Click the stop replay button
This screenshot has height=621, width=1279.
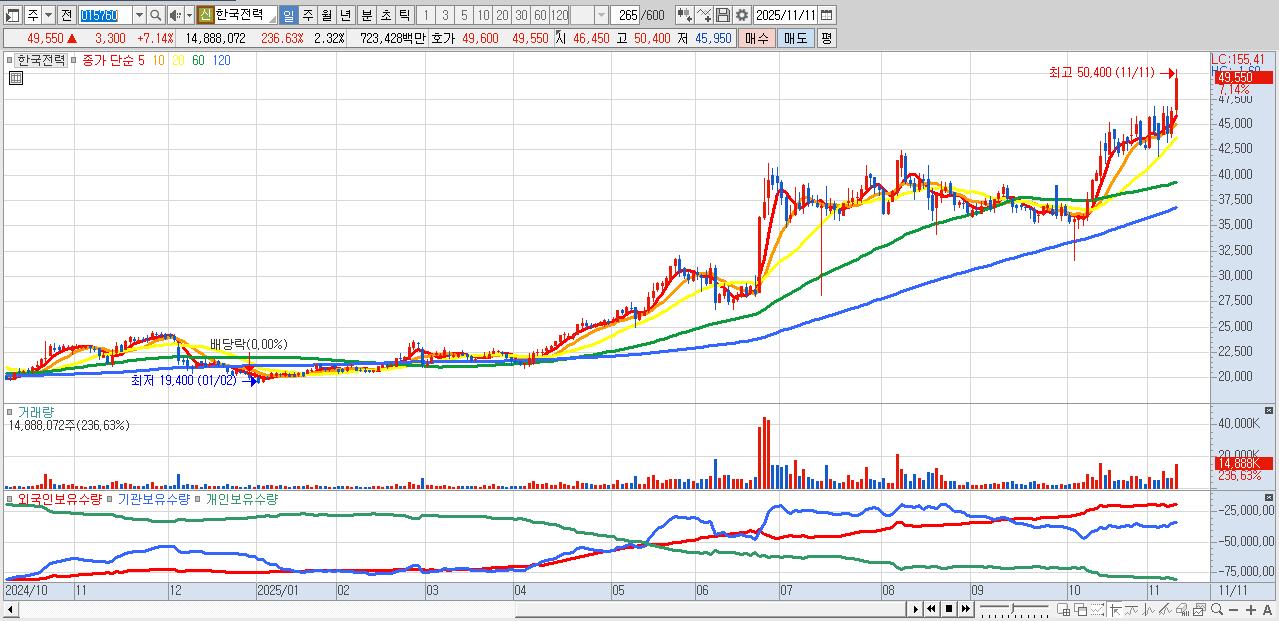coord(948,609)
